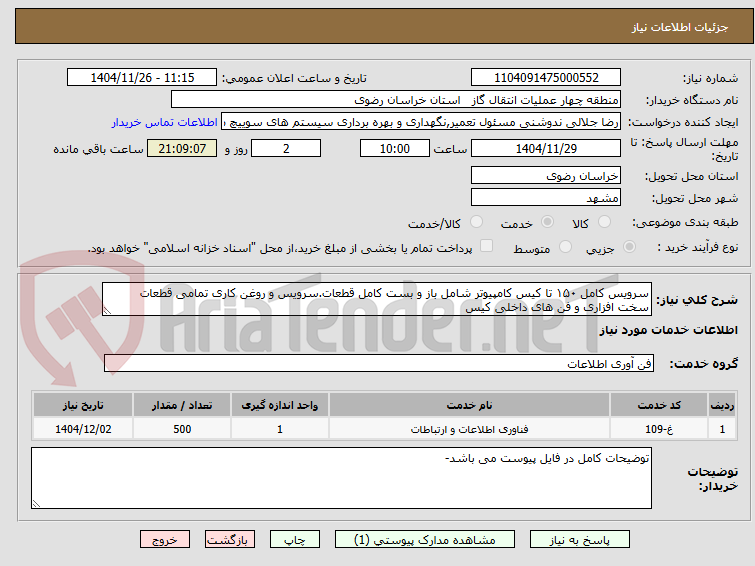Click the واحد اندازه گیری column header
The height and width of the screenshot is (566, 755).
pos(280,405)
